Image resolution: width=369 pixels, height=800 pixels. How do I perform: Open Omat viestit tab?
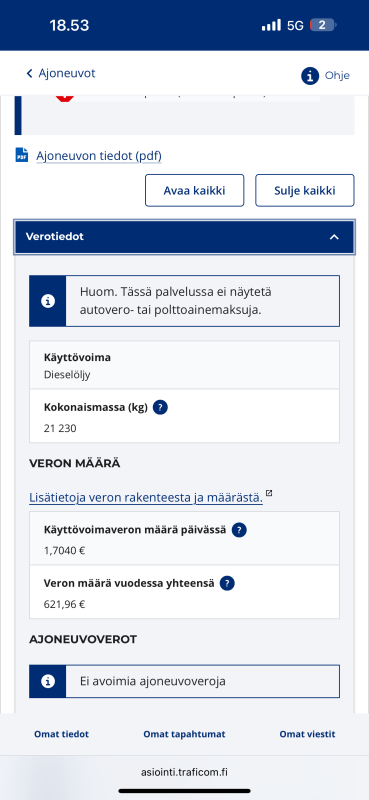coord(307,734)
